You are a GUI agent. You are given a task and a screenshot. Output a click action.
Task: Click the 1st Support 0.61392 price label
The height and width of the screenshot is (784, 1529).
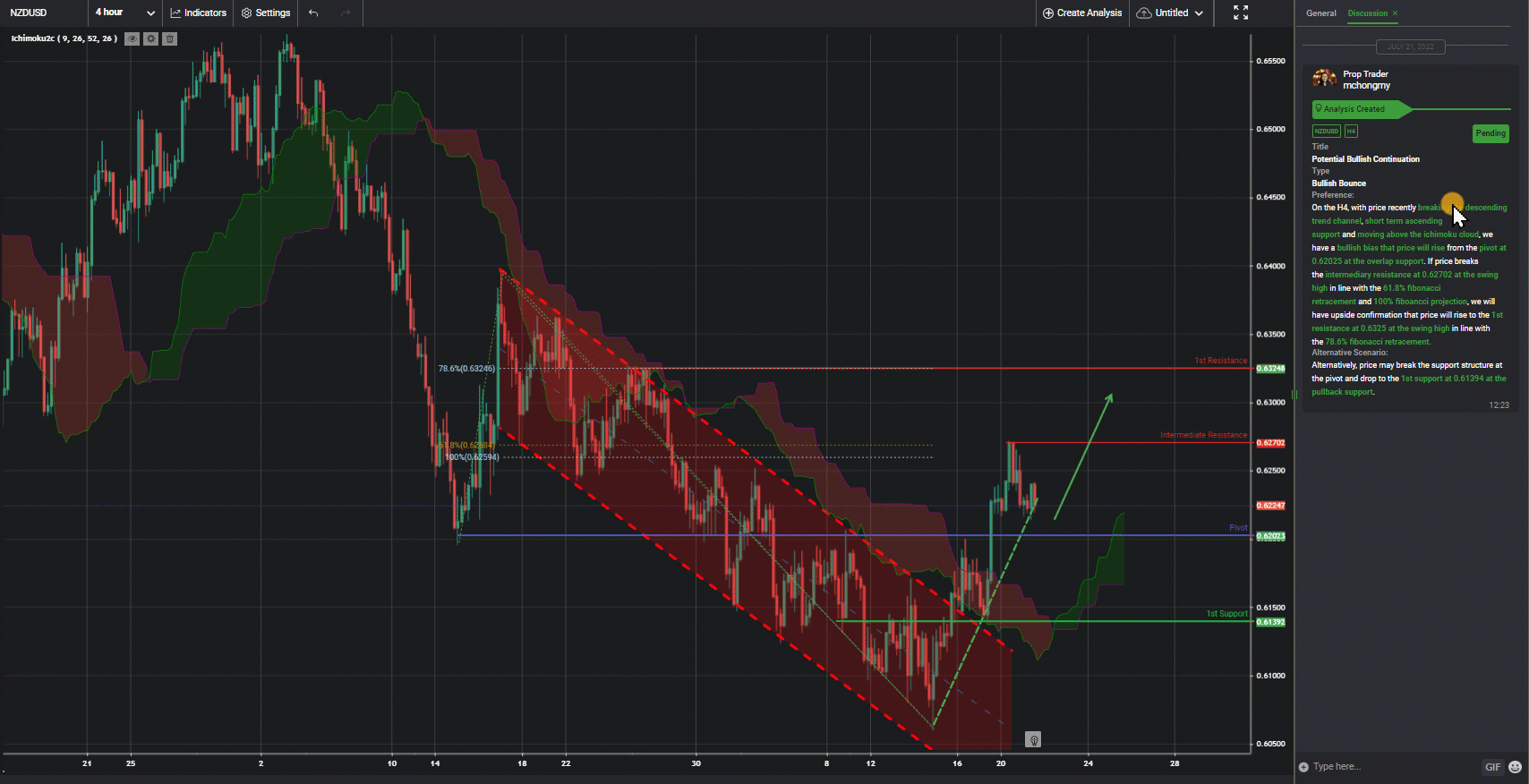[1270, 622]
